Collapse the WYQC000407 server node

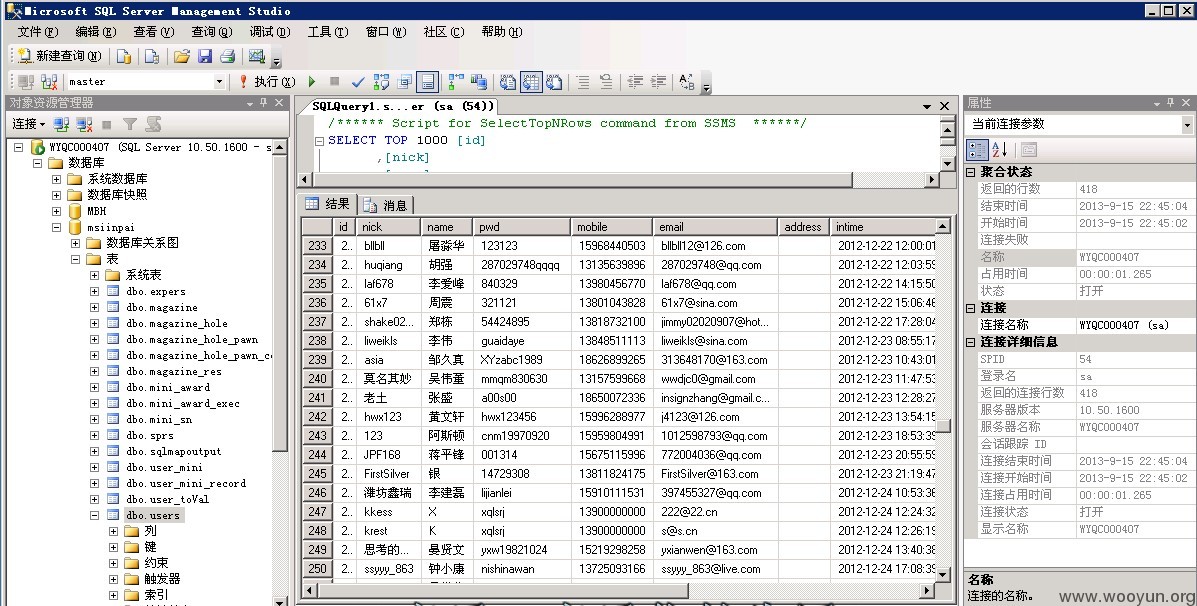18,147
